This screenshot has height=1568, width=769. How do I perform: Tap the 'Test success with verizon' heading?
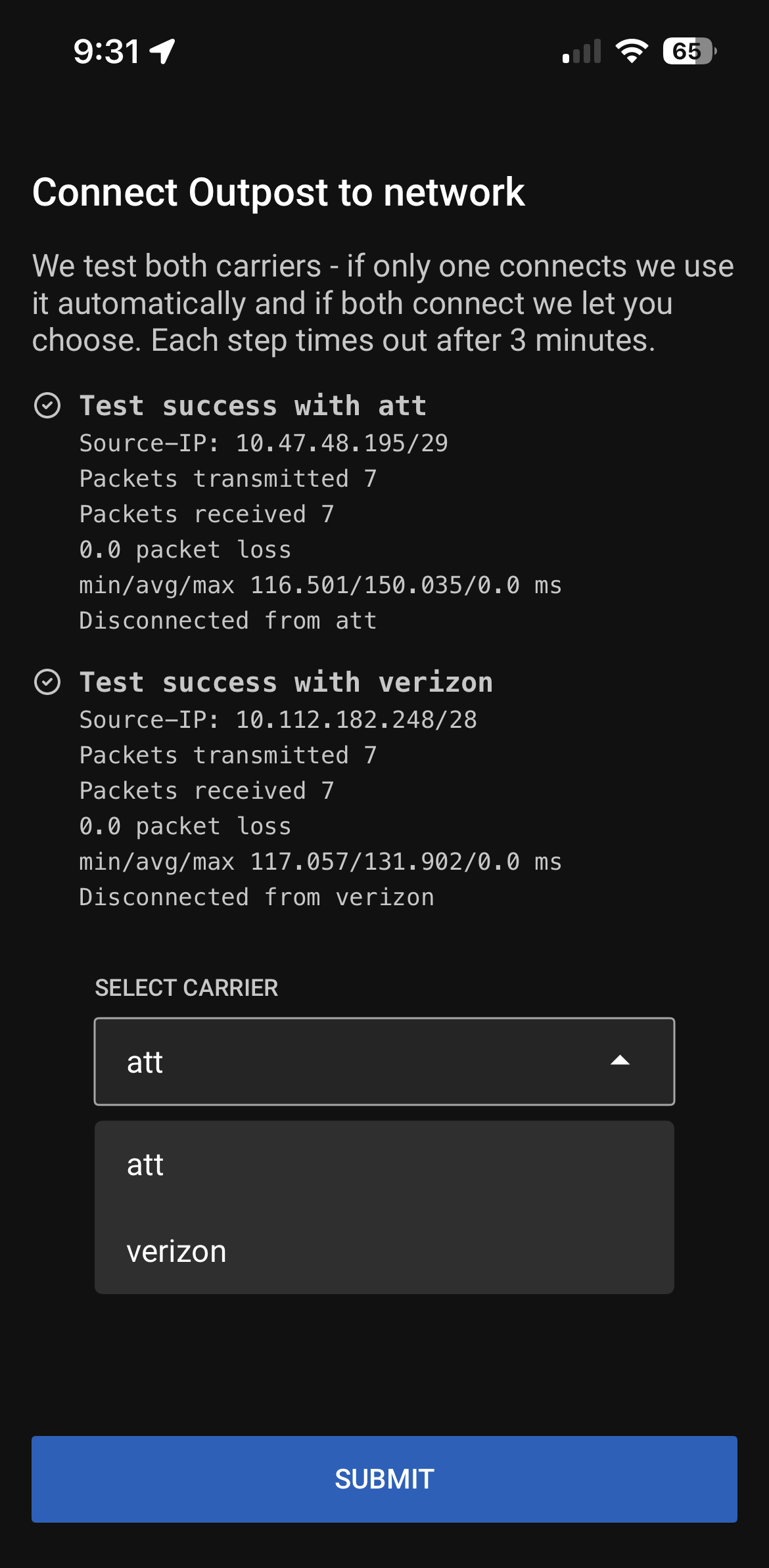tap(286, 683)
